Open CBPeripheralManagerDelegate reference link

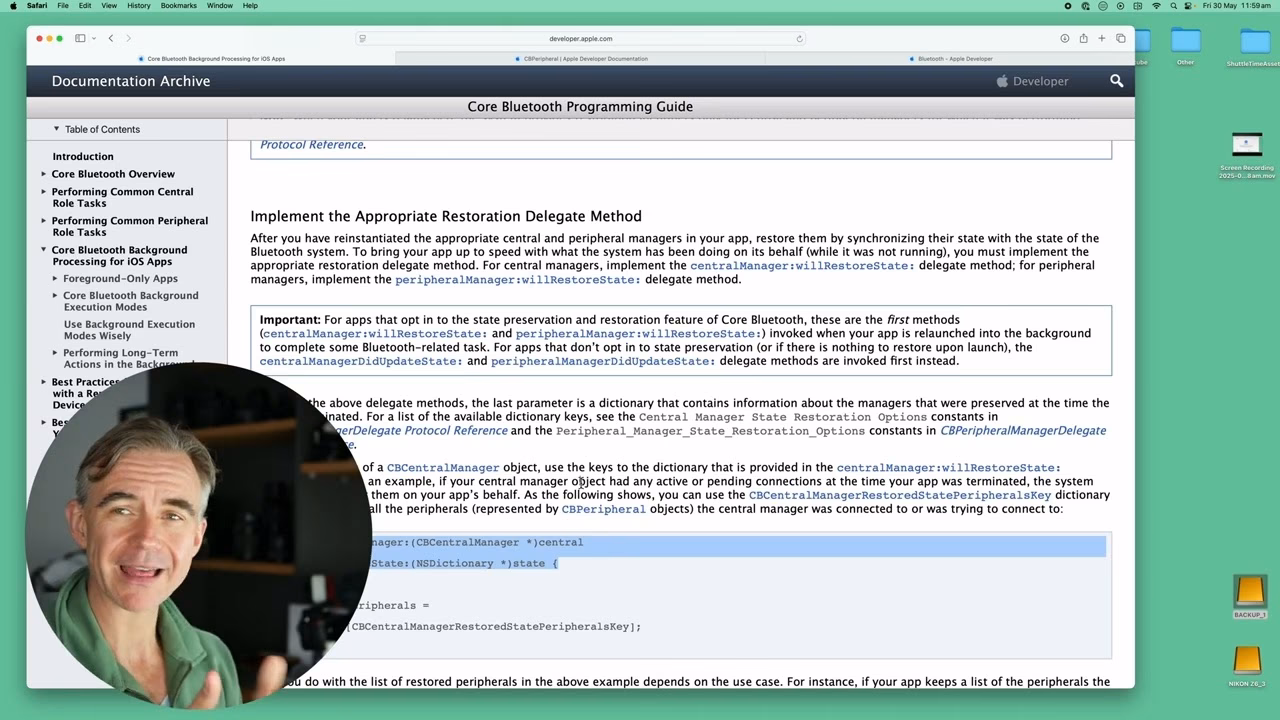point(1022,430)
